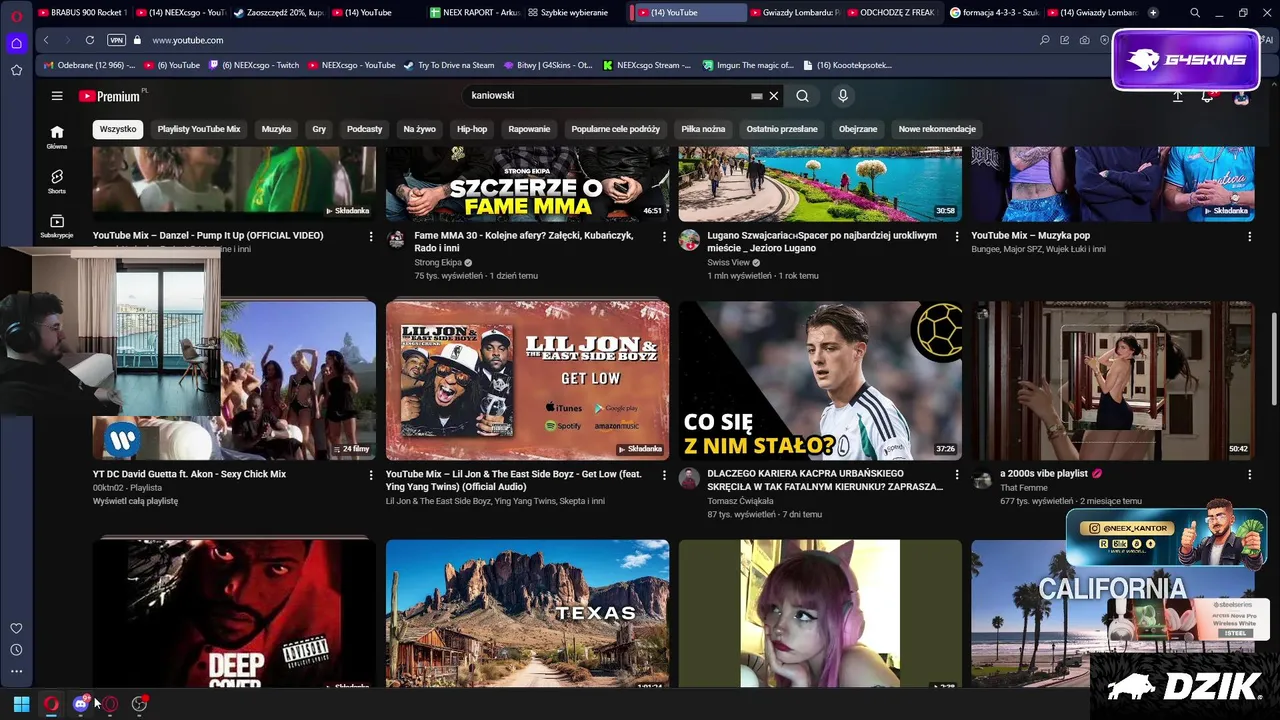Viewport: 1280px width, 720px height.
Task: Open NEEXcsgo - Twitch bookmark
Action: (254, 65)
